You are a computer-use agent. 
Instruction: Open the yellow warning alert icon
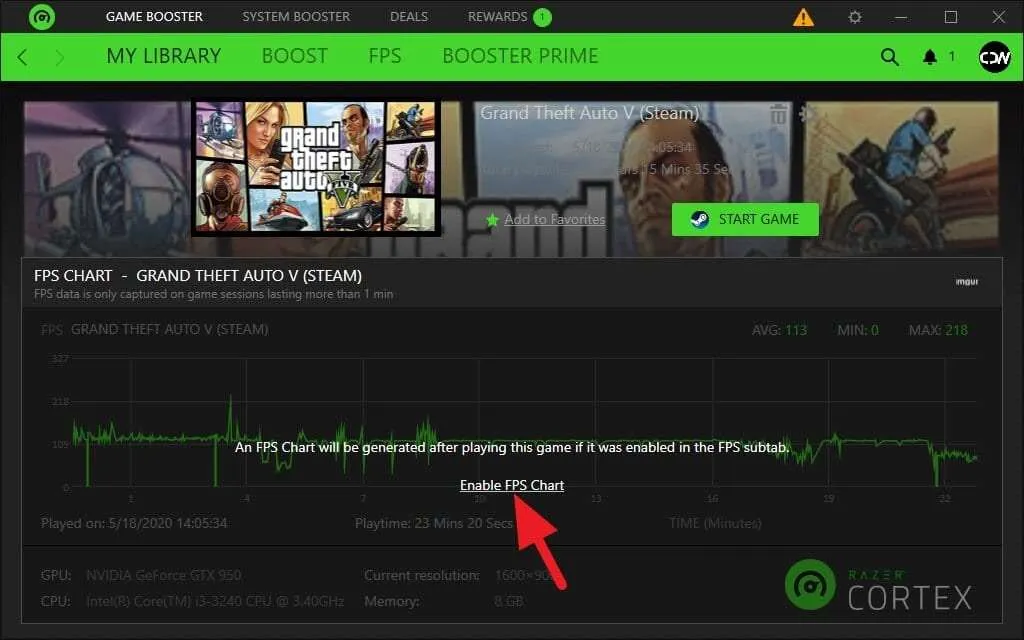tap(803, 17)
